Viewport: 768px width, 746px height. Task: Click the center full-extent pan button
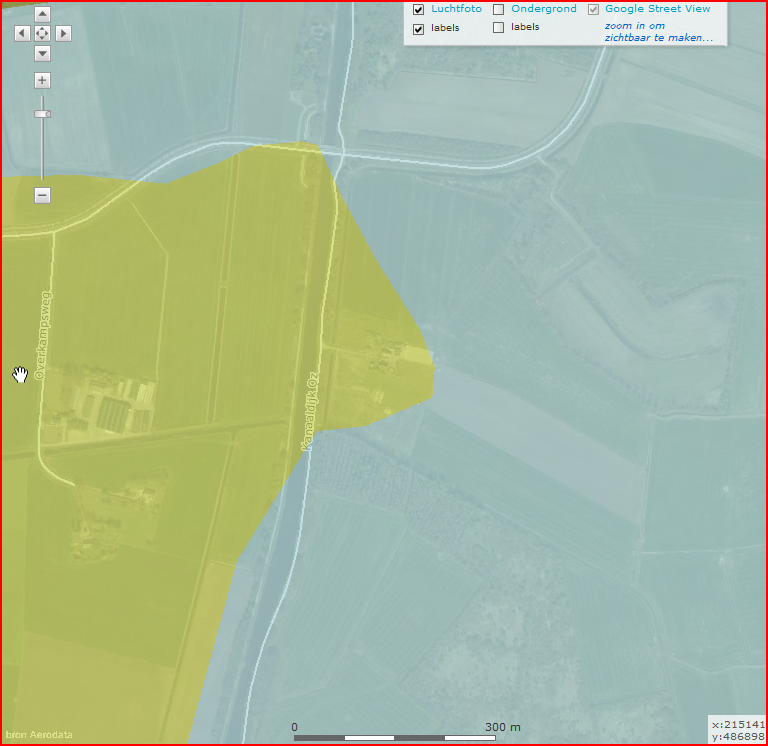pos(42,33)
